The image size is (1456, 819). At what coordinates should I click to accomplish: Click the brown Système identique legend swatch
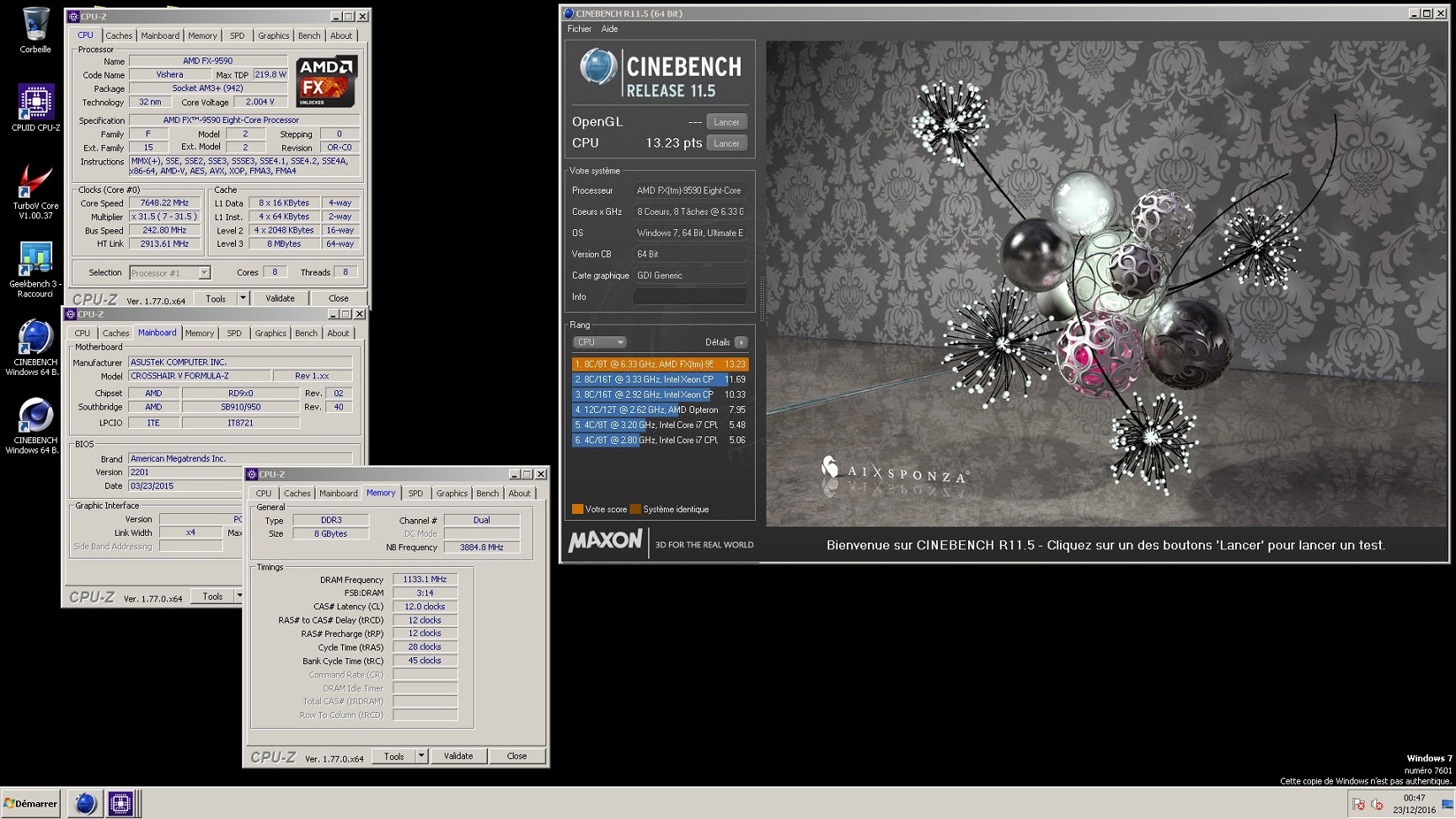click(x=635, y=509)
